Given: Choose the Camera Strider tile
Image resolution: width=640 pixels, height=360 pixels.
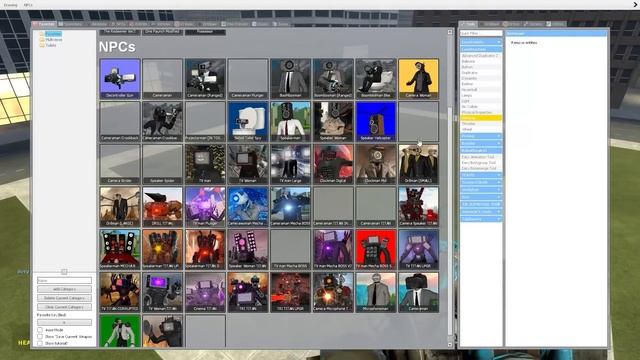Looking at the screenshot, I should (120, 164).
